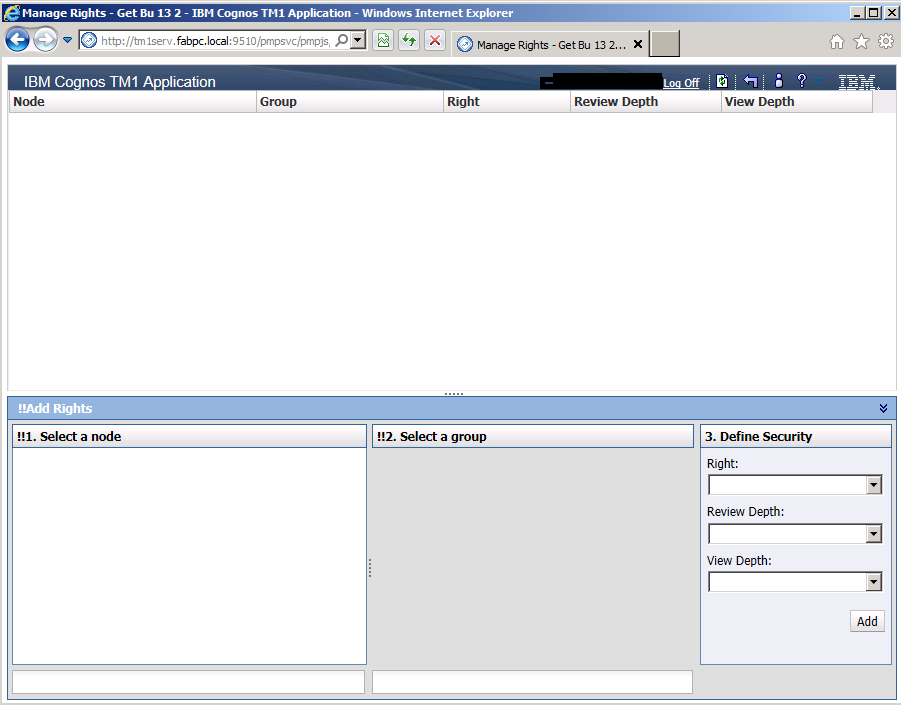Viewport: 901px width, 705px height.
Task: Go back with the browser Back arrow
Action: (x=17, y=40)
